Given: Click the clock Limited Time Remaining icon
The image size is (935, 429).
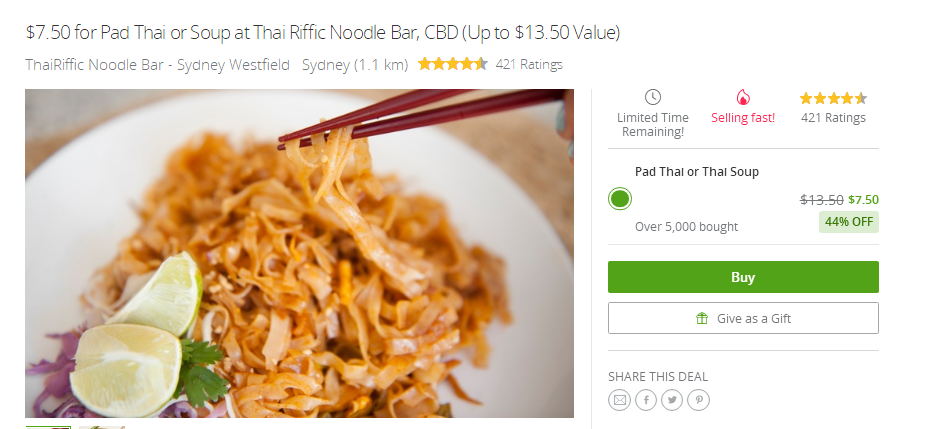Looking at the screenshot, I should click(653, 97).
